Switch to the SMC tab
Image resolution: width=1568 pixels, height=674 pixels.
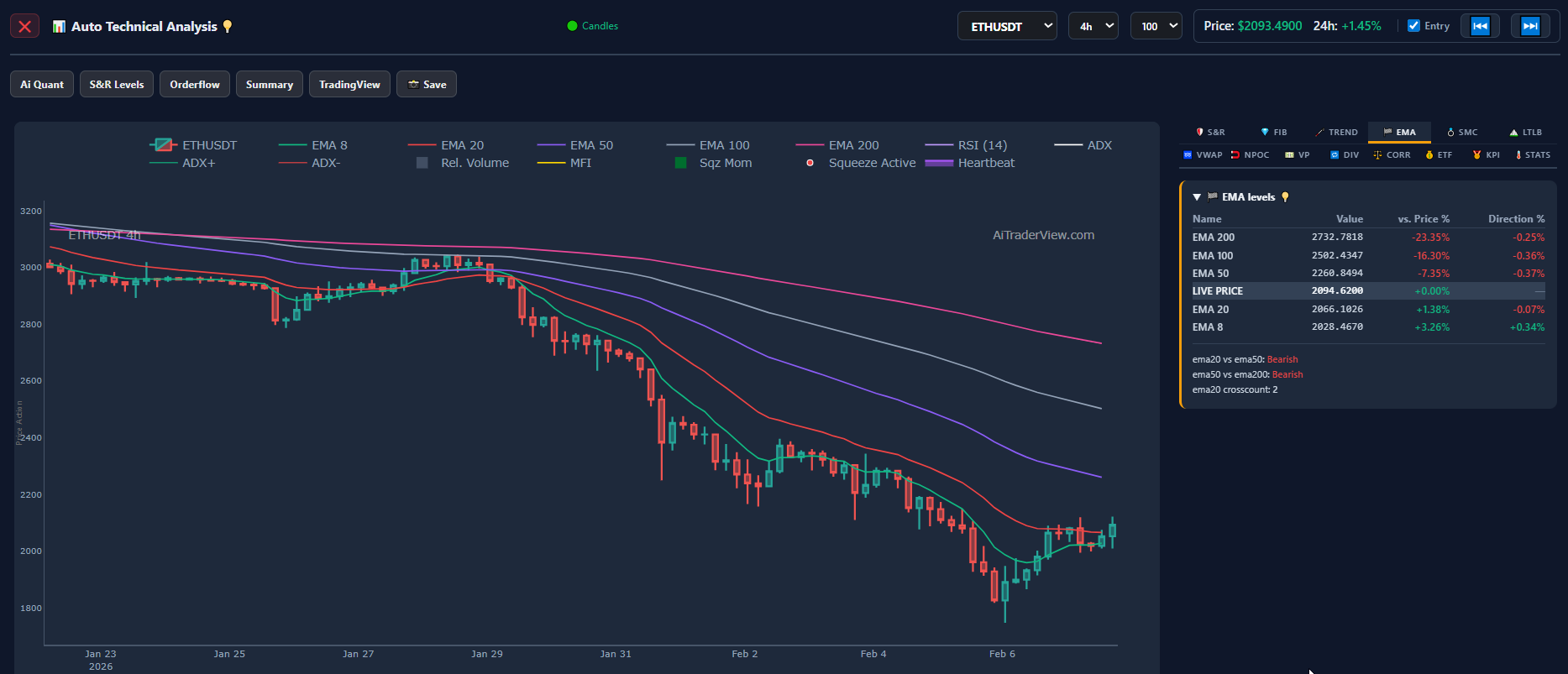(x=1462, y=132)
